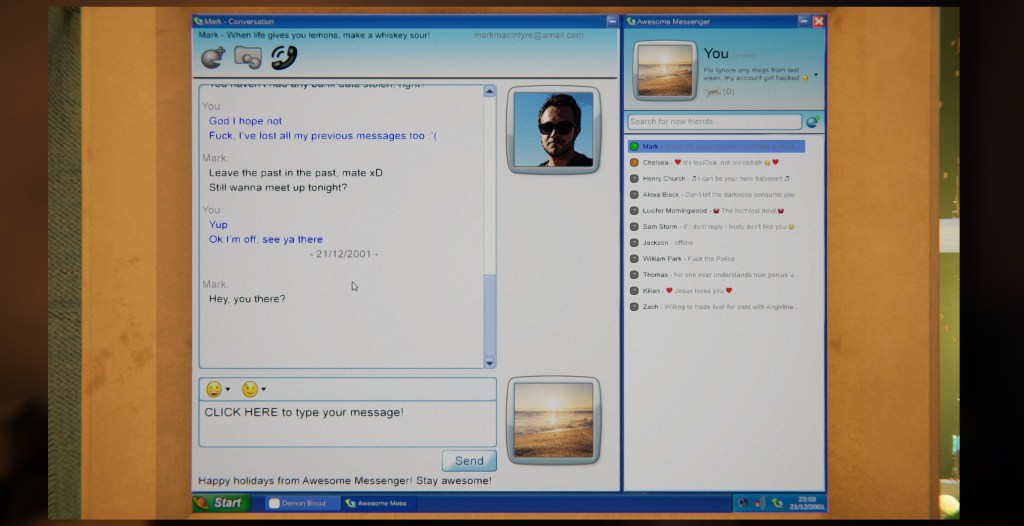The width and height of the screenshot is (1024, 526).
Task: Click the 'Hey, you there?' message
Action: coord(247,299)
